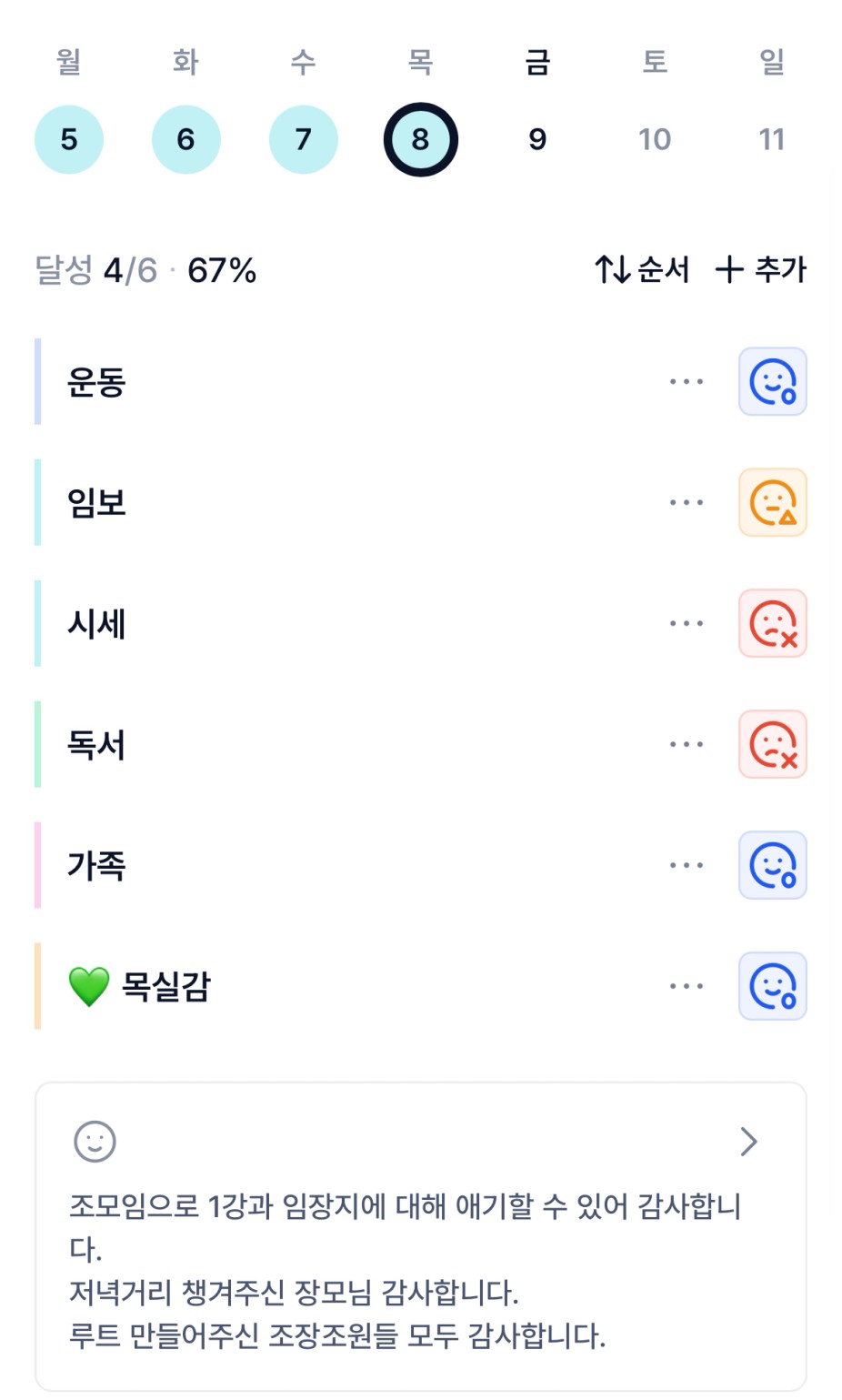This screenshot has height=1400, width=842.
Task: Open the three-dot menu for 운동
Action: (686, 381)
